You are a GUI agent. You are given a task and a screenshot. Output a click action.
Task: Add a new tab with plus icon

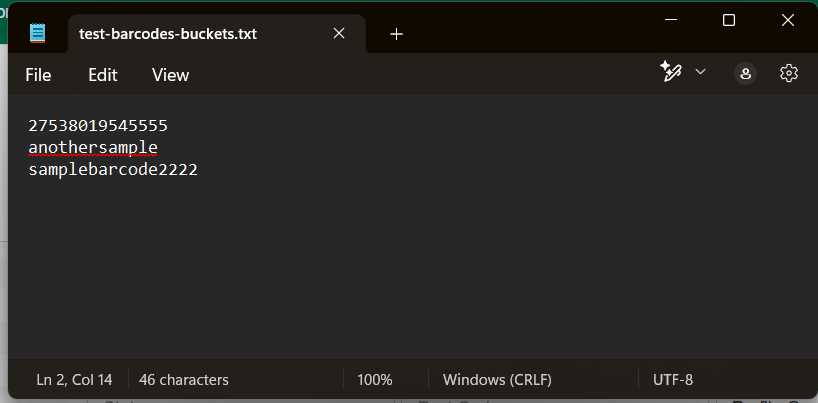[x=396, y=33]
